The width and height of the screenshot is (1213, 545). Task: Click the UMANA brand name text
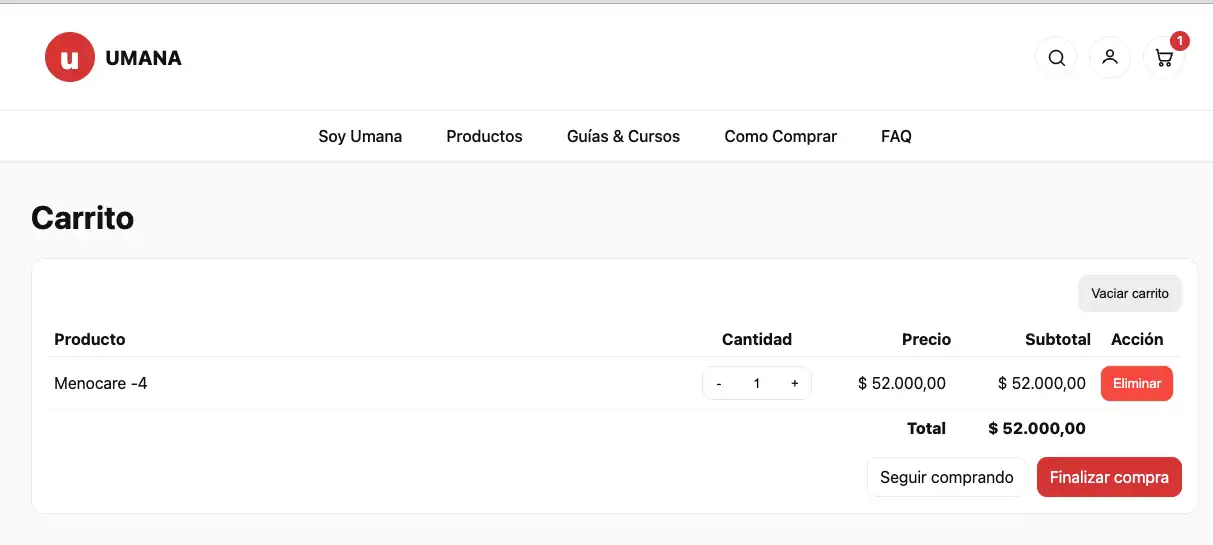[x=143, y=58]
